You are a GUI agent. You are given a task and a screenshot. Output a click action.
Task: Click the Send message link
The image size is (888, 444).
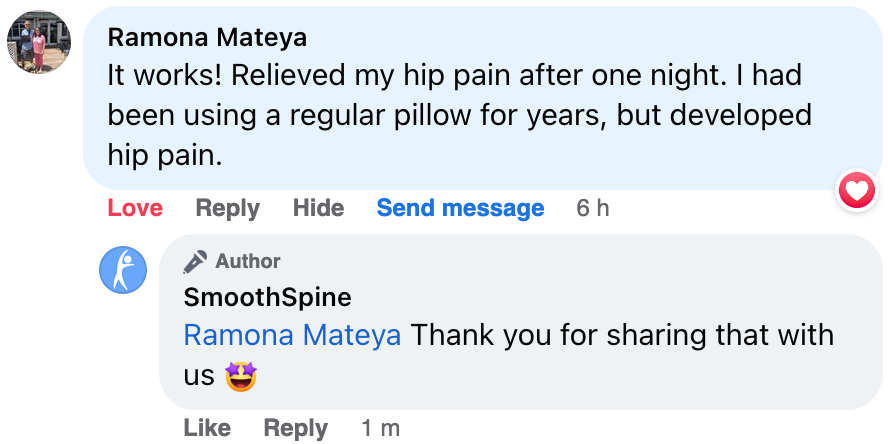tap(460, 208)
